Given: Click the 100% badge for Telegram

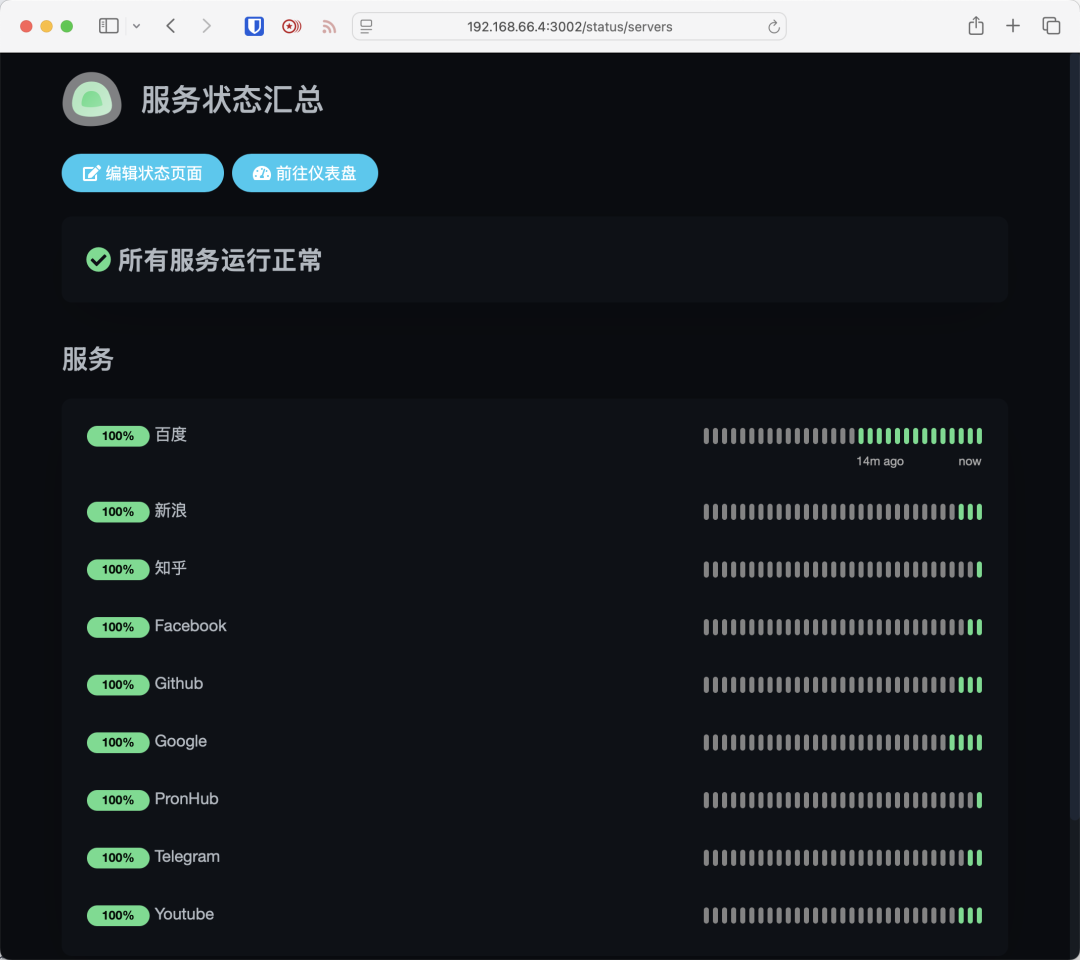Looking at the screenshot, I should pos(118,858).
